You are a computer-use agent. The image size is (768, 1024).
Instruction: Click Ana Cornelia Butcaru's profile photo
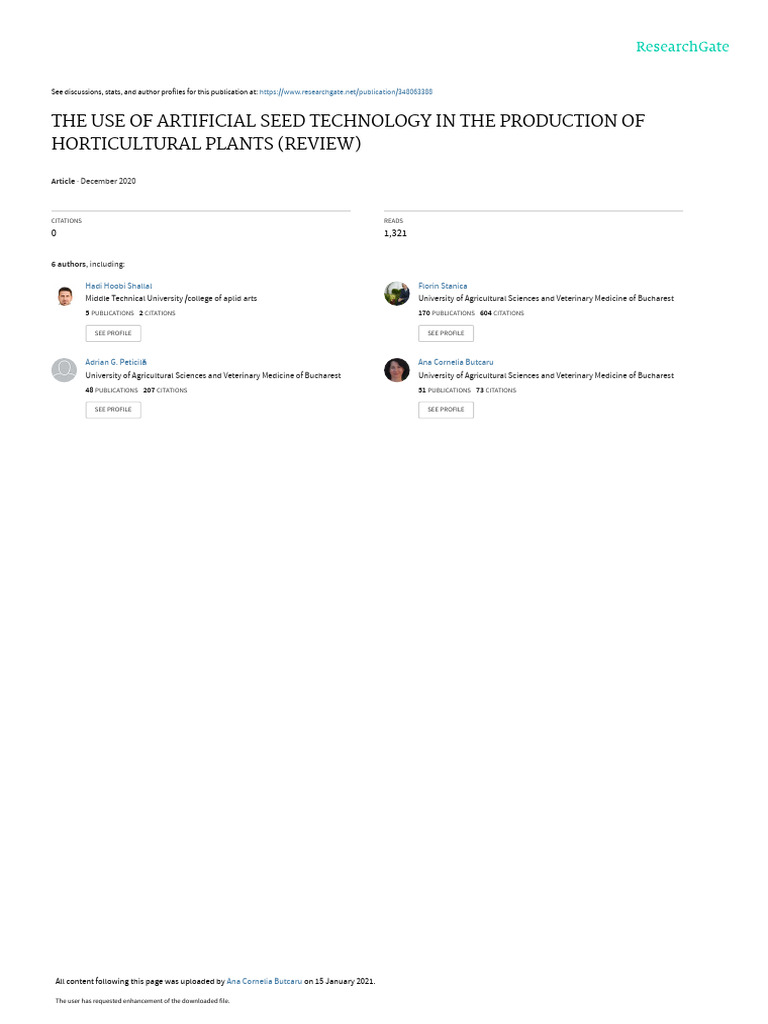(x=396, y=370)
